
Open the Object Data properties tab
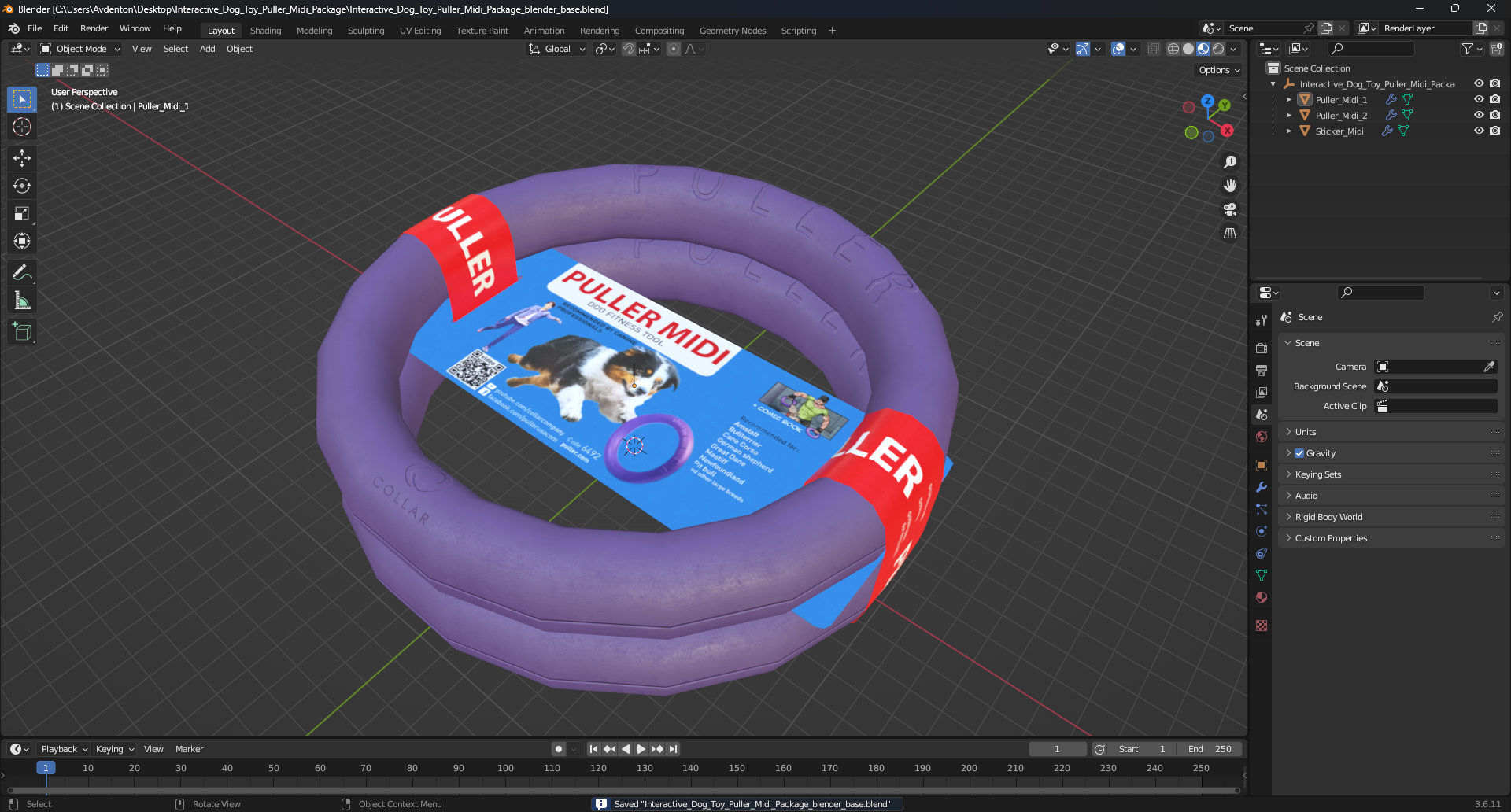pyautogui.click(x=1262, y=575)
